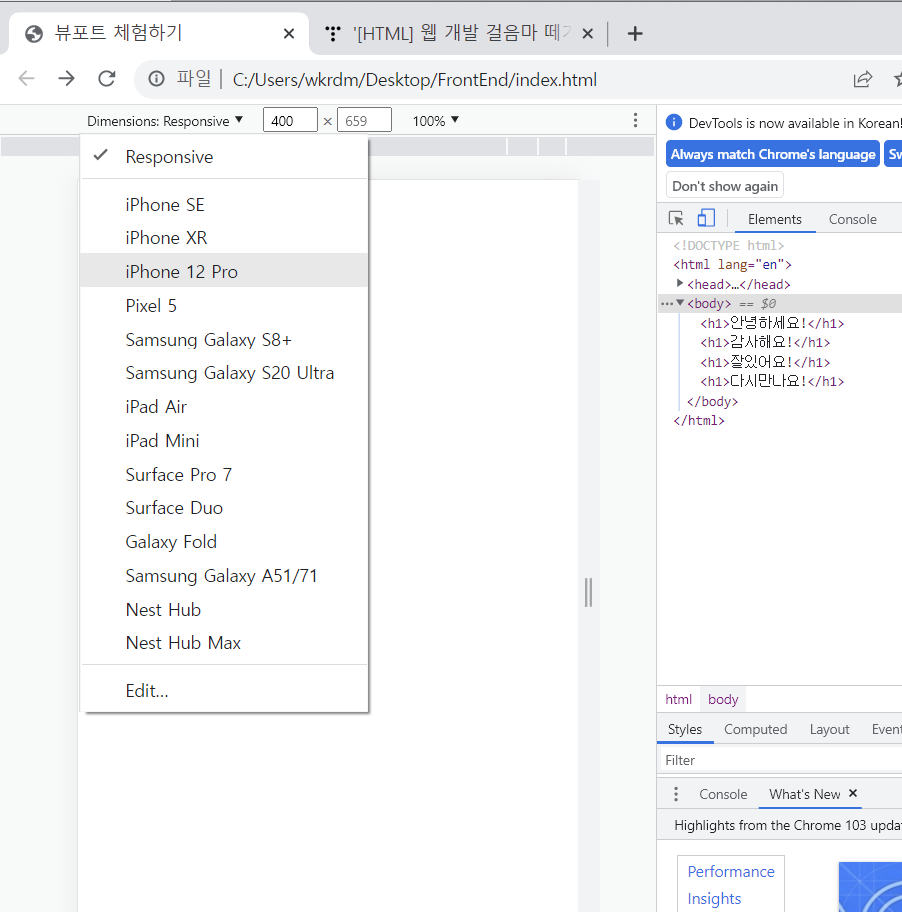Open a new tab with the plus button
Image resolution: width=902 pixels, height=912 pixels.
click(x=635, y=34)
